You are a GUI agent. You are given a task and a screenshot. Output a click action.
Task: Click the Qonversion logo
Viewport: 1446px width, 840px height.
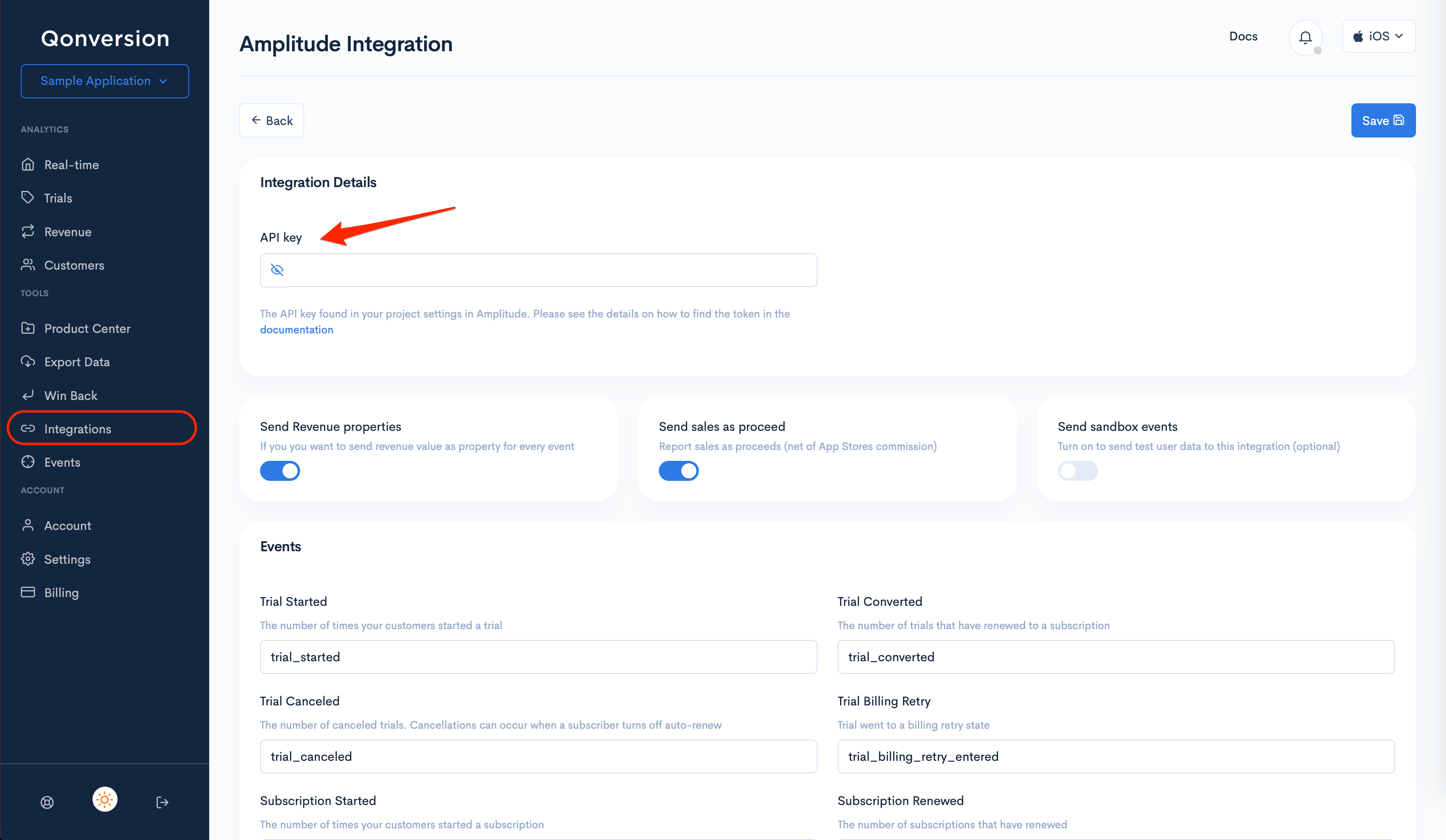pyautogui.click(x=105, y=38)
